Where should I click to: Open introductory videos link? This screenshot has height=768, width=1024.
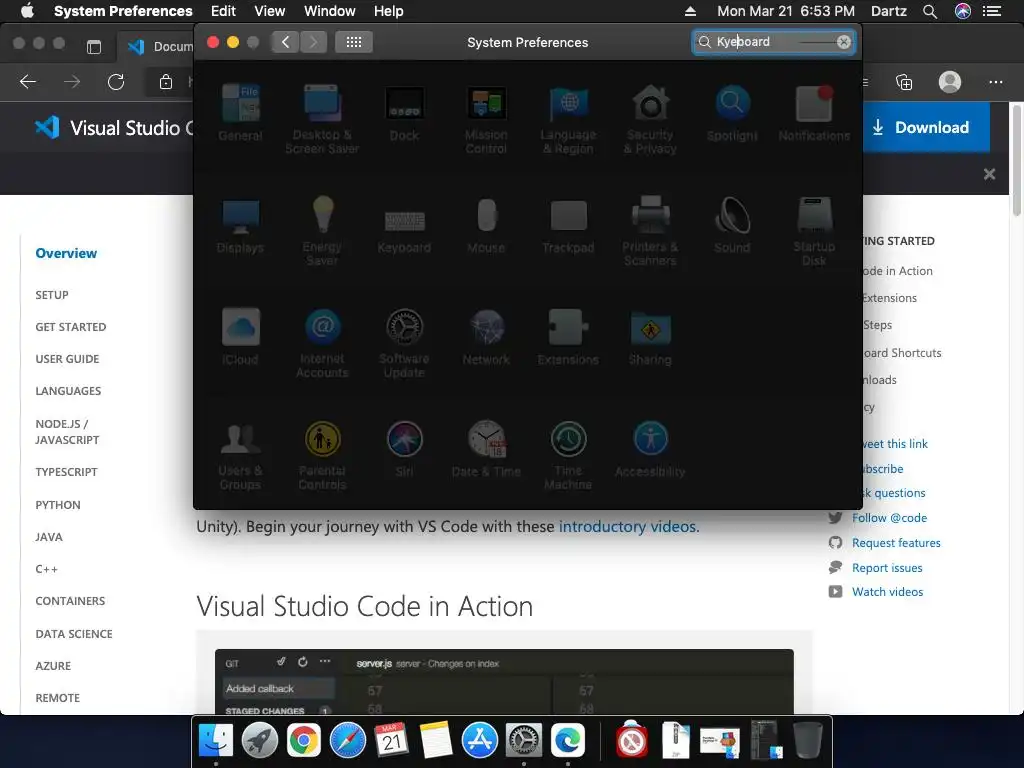629,526
